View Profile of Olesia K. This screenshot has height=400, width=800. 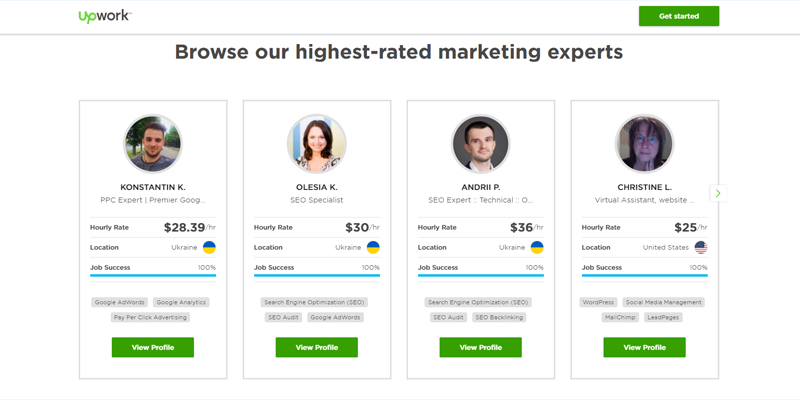317,347
